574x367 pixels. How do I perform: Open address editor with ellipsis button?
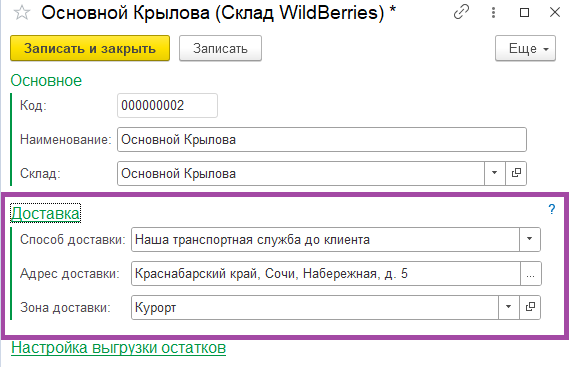530,274
